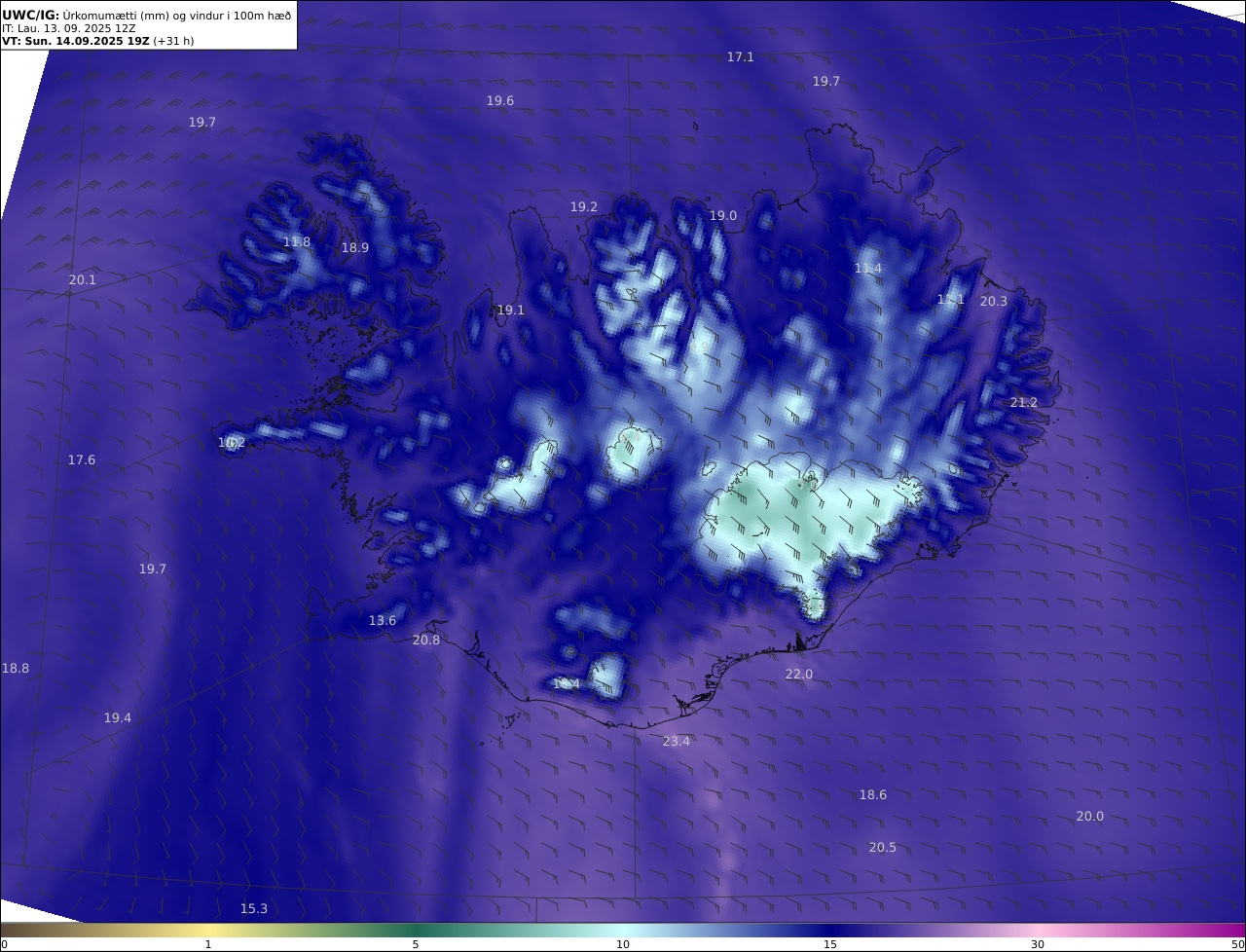
Task: Click the 0 tick label on the color scale
Action: [x=4, y=944]
